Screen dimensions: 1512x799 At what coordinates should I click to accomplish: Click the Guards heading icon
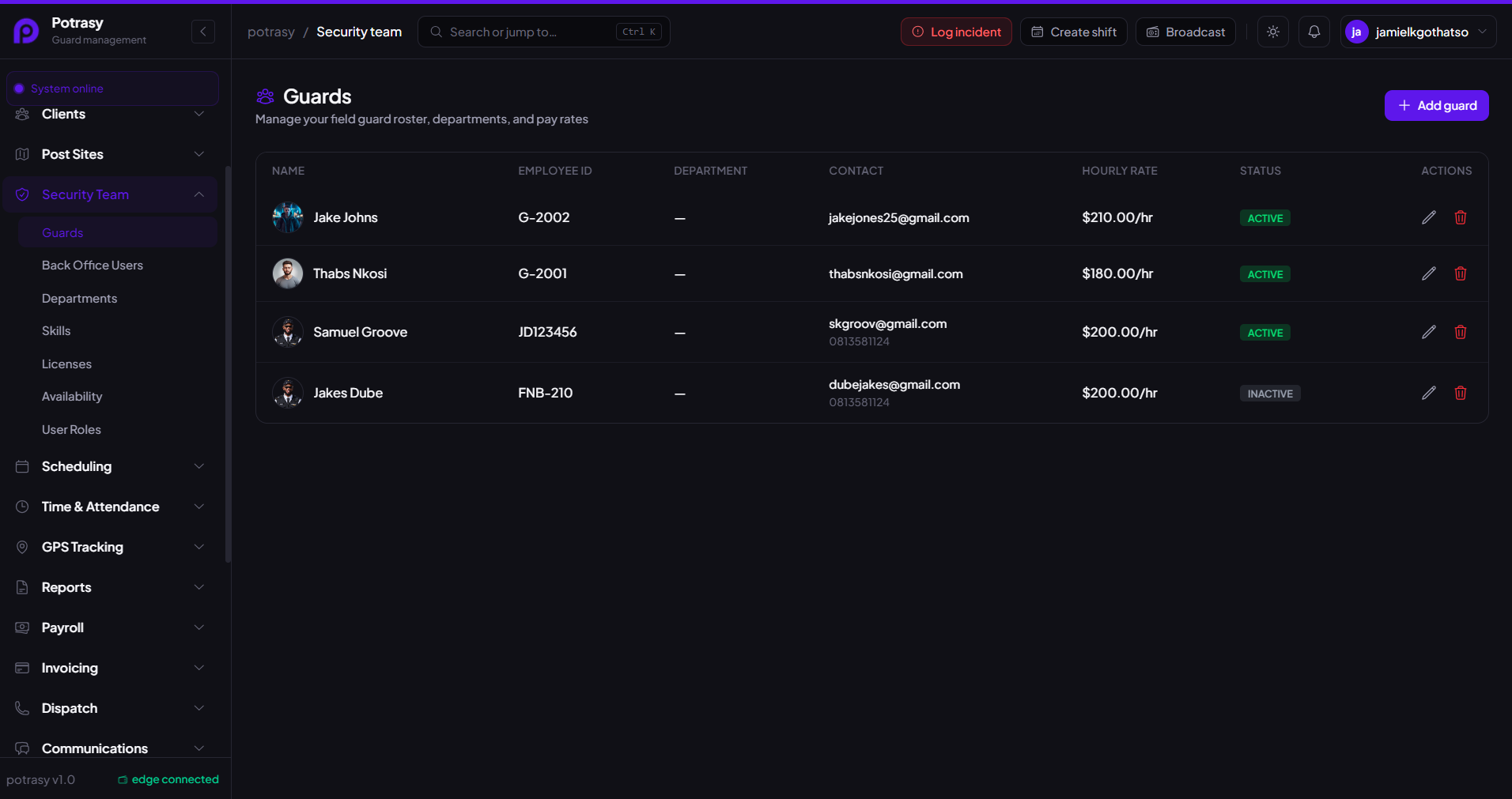click(x=266, y=96)
